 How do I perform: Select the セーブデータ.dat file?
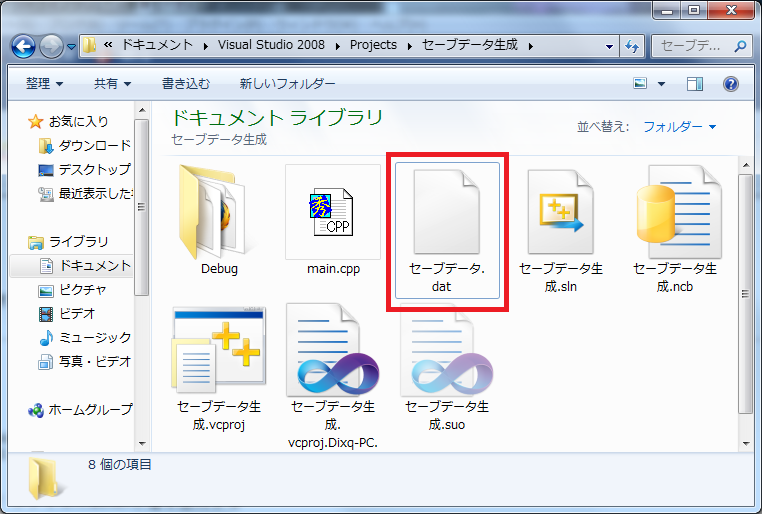[x=447, y=212]
